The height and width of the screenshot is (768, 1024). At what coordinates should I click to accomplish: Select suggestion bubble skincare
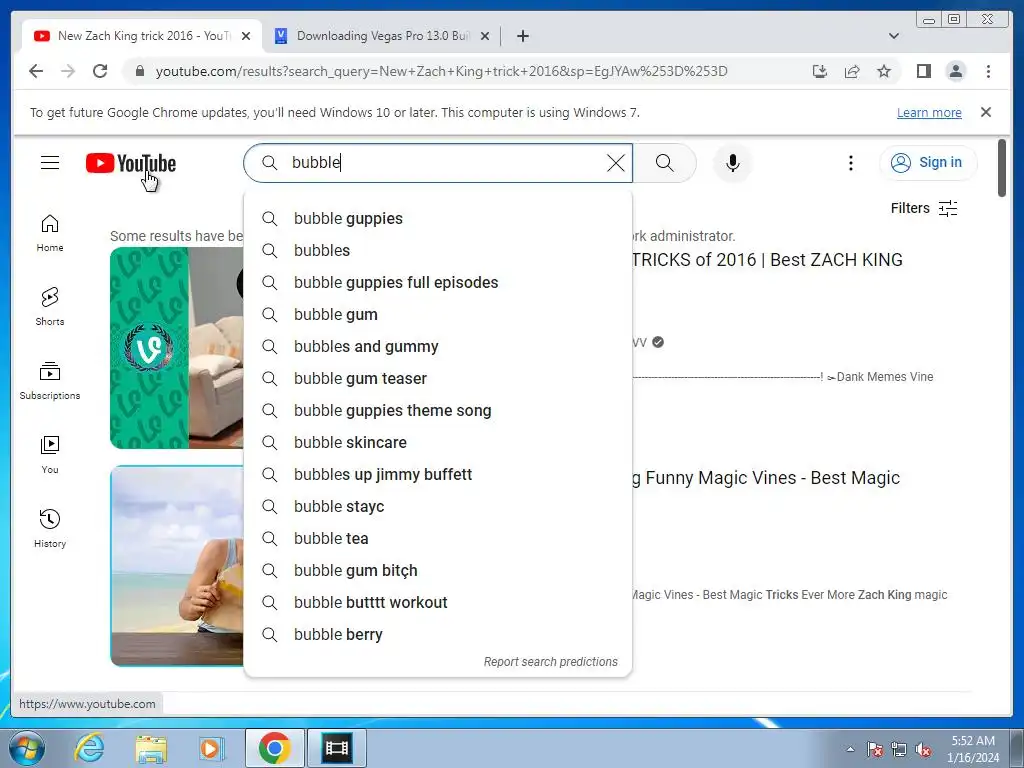point(438,442)
